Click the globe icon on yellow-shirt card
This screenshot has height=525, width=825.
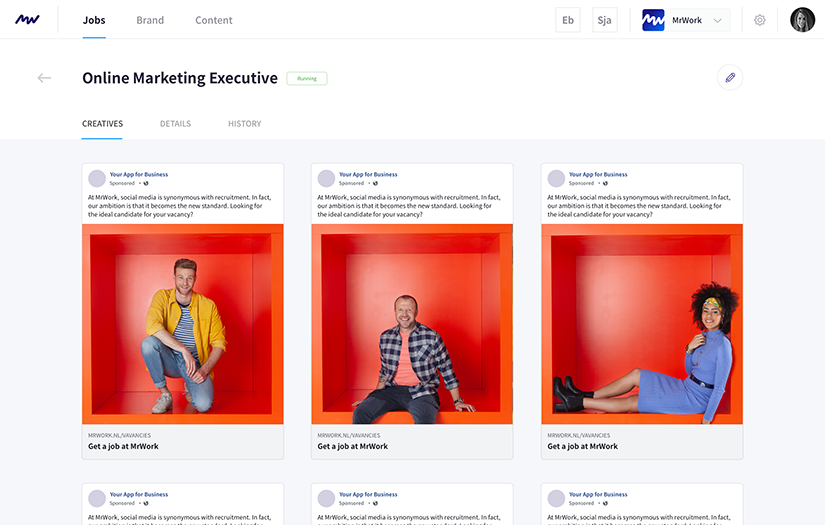point(146,184)
